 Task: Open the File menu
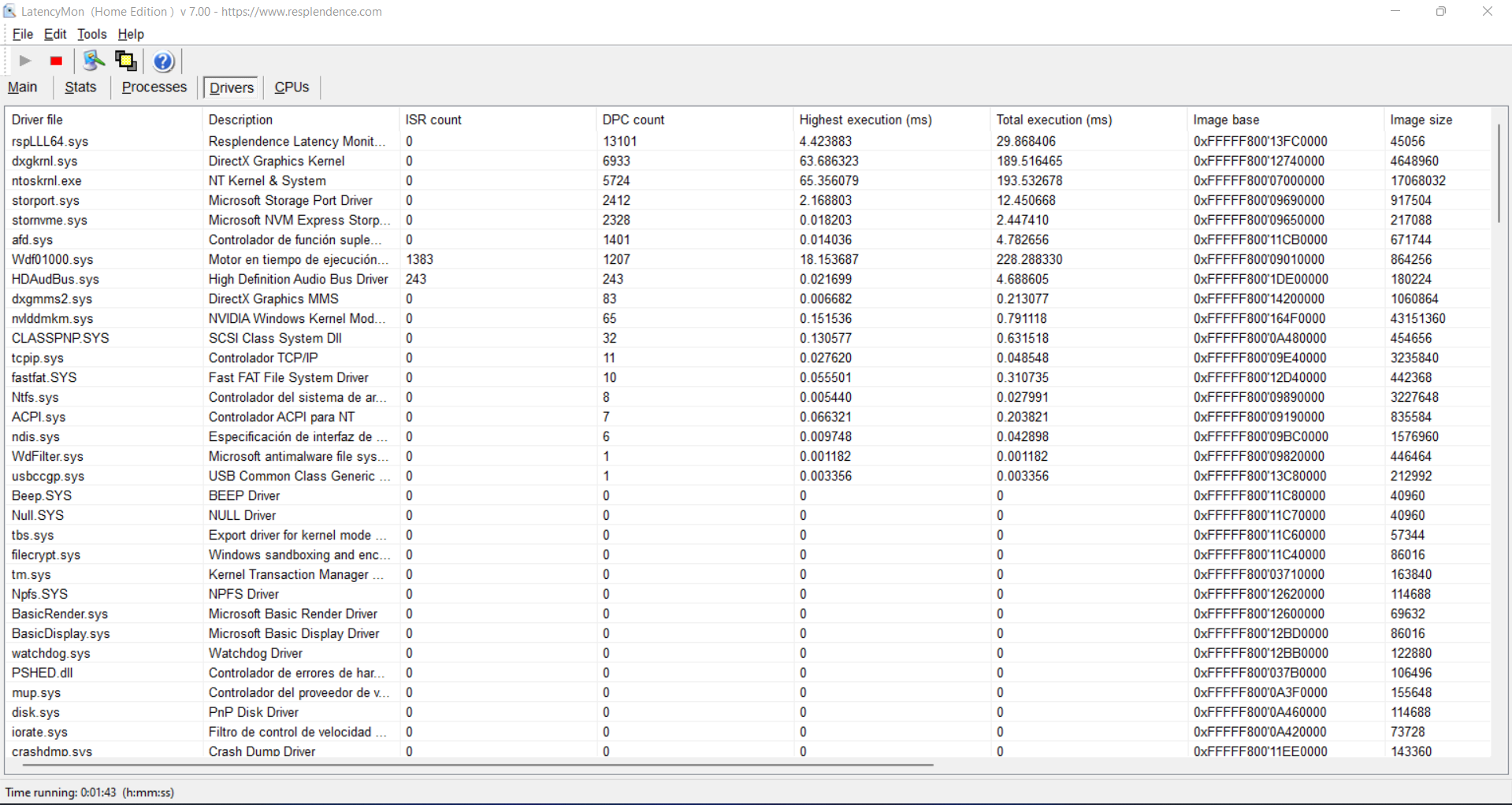(x=22, y=34)
